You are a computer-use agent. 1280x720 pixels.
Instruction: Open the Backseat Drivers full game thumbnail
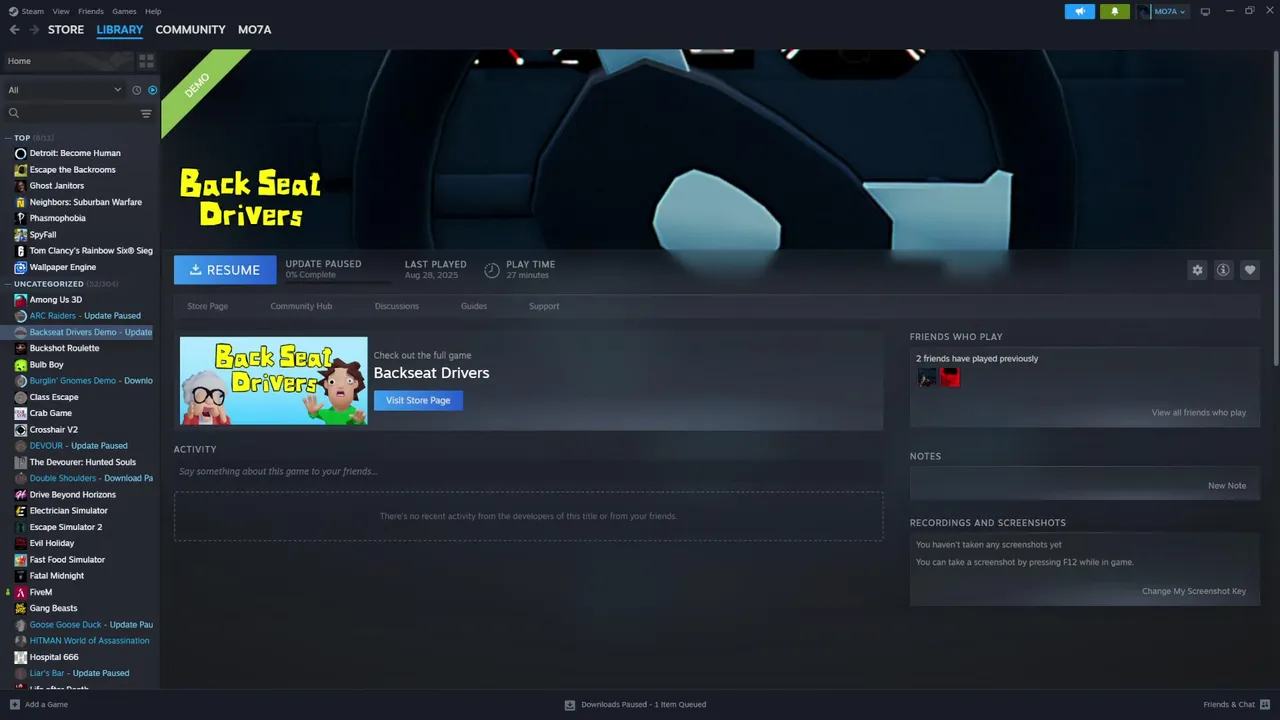274,380
